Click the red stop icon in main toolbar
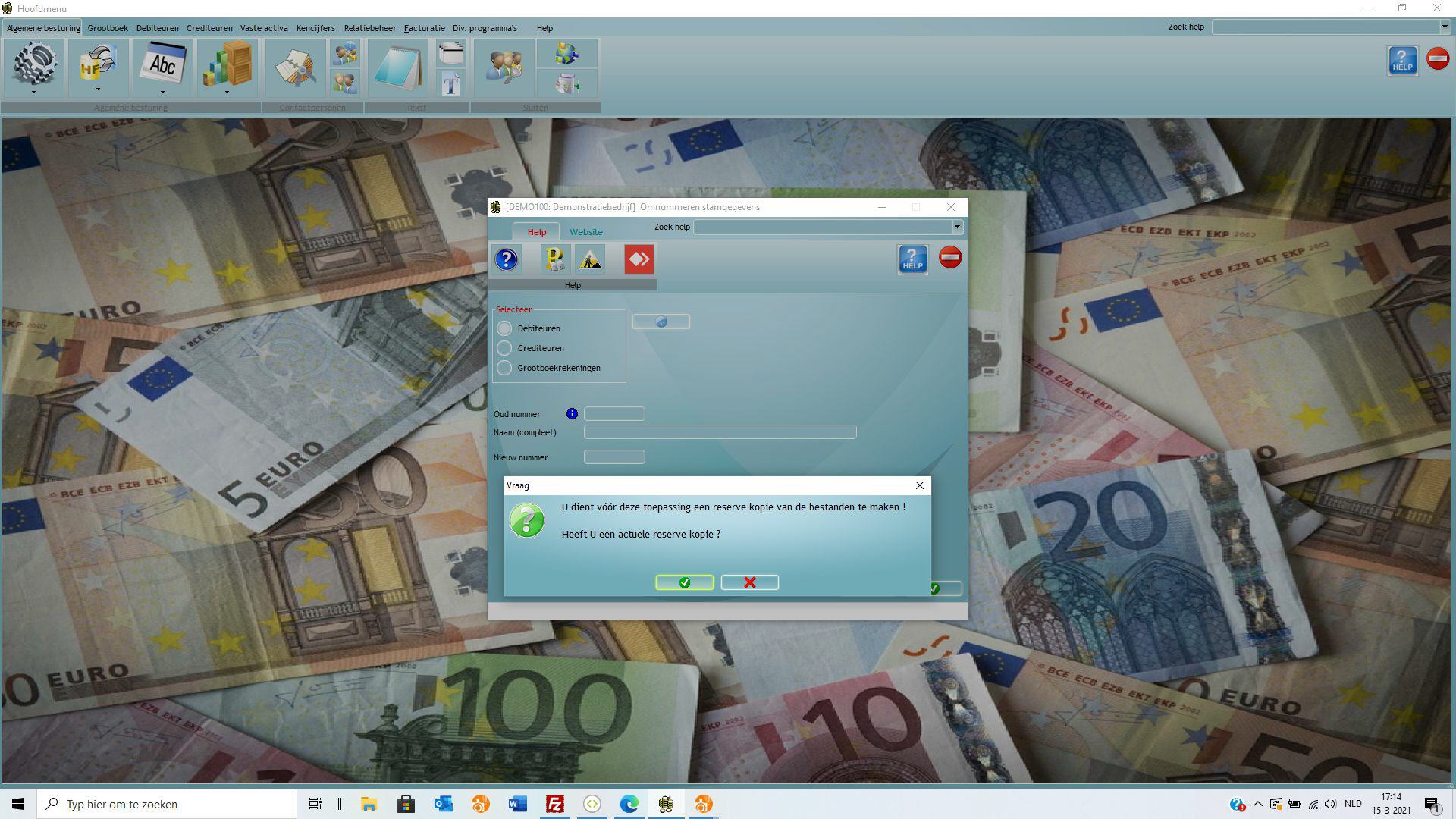The image size is (1456, 819). coord(1438,58)
